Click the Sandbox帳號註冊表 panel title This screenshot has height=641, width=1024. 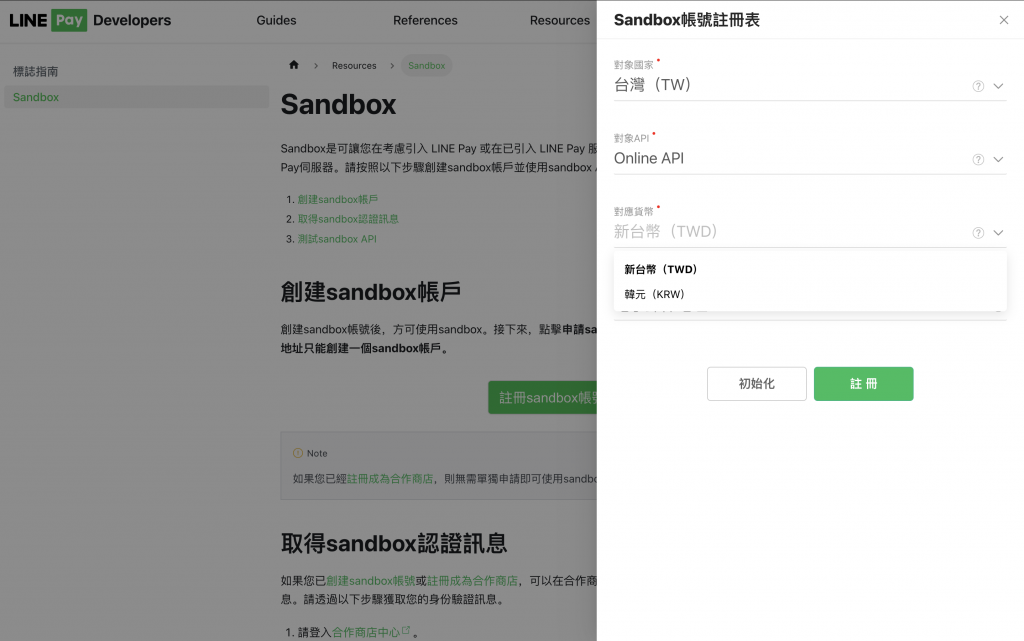pos(687,20)
